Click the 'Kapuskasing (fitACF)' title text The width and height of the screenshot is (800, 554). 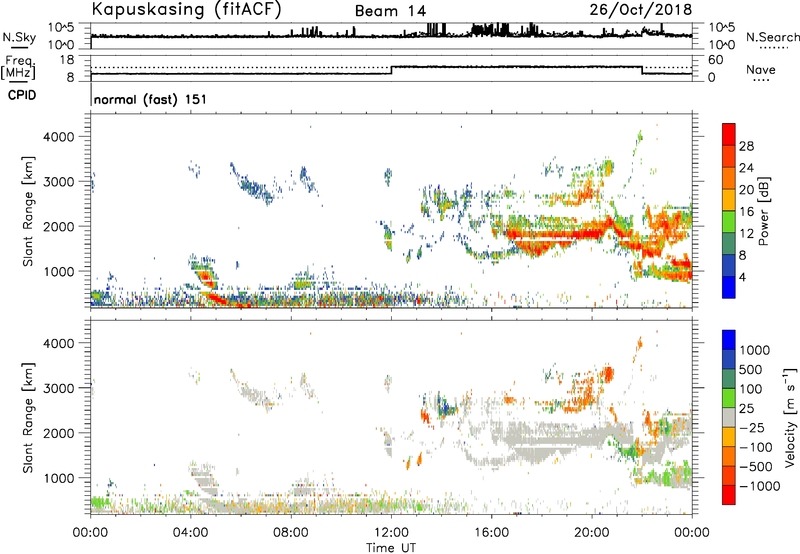click(186, 9)
